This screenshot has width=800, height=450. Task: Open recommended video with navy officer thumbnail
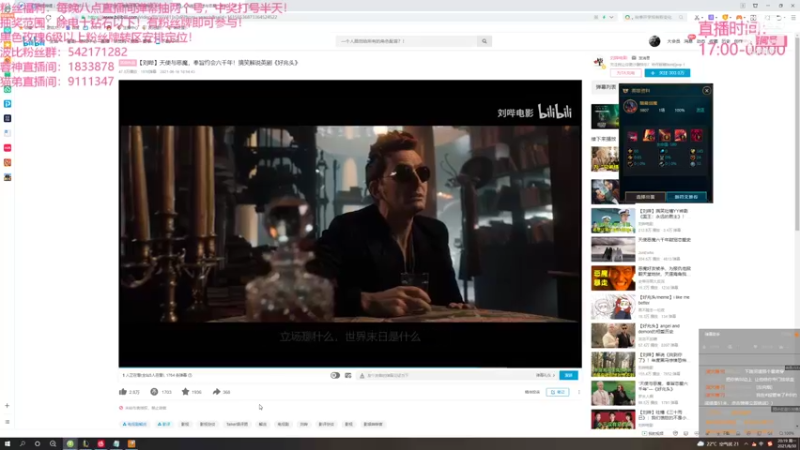pyautogui.click(x=613, y=220)
